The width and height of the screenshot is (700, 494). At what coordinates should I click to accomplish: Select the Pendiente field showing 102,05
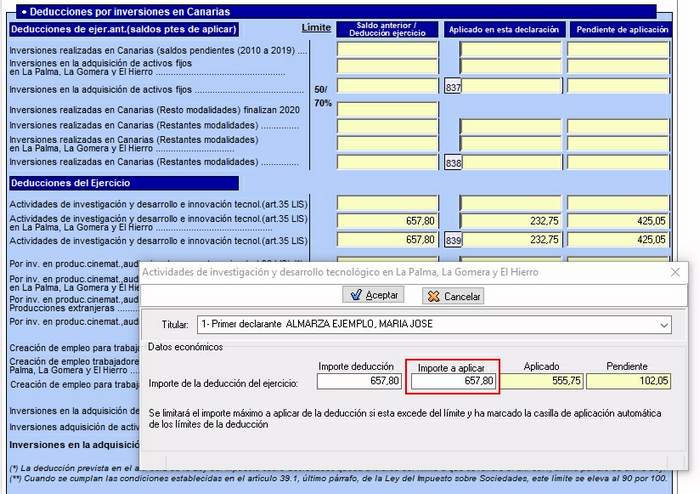click(x=628, y=381)
